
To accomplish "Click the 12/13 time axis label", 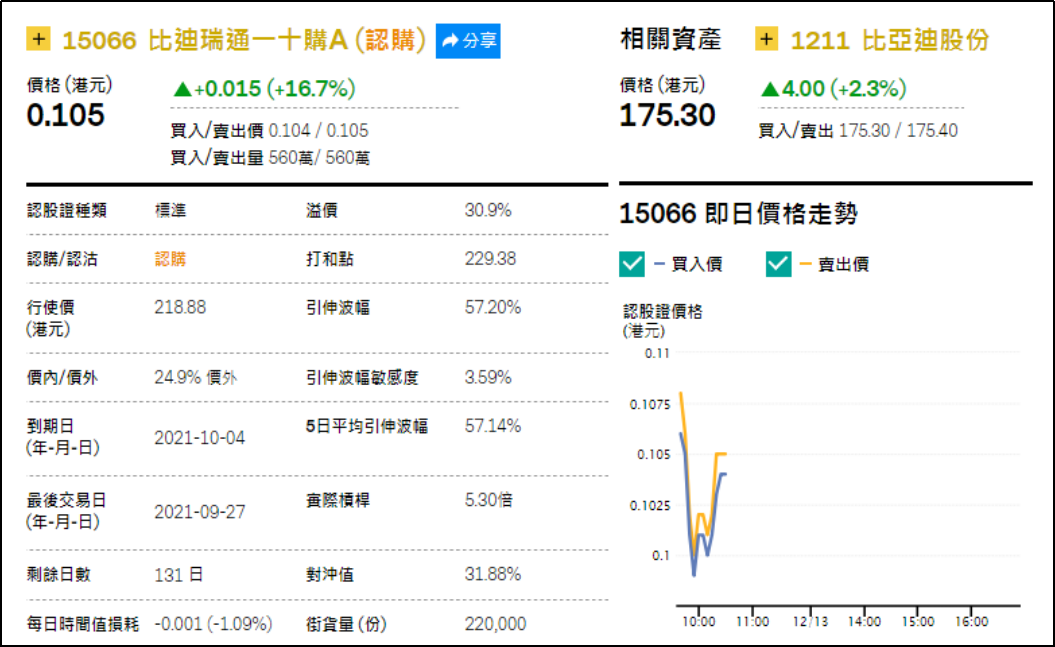I will [x=810, y=621].
